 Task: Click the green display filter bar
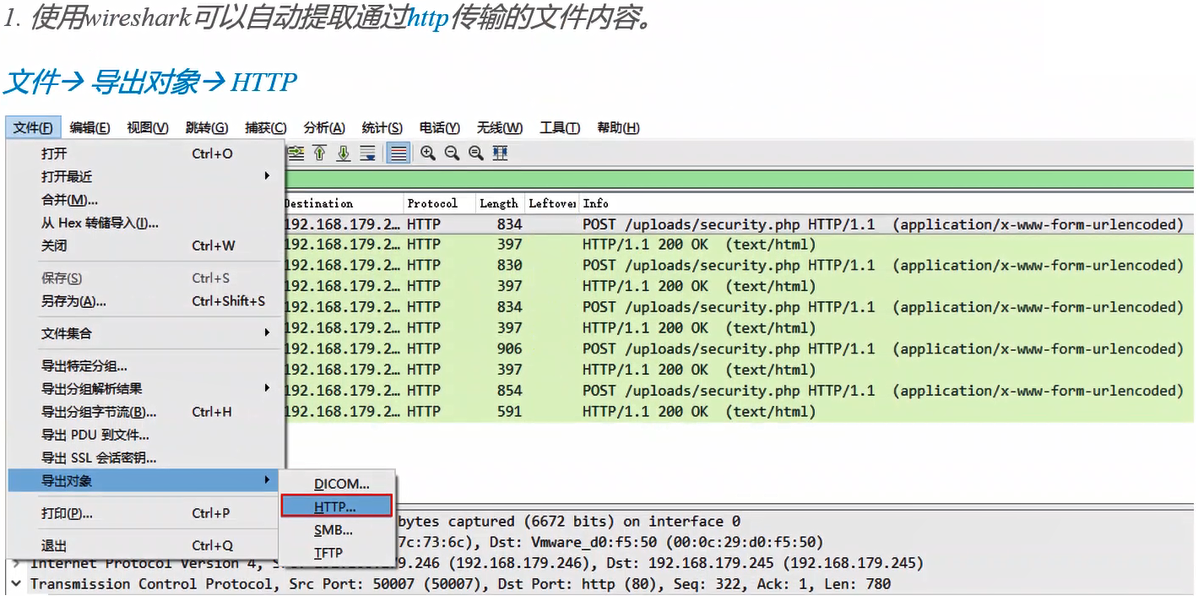740,180
